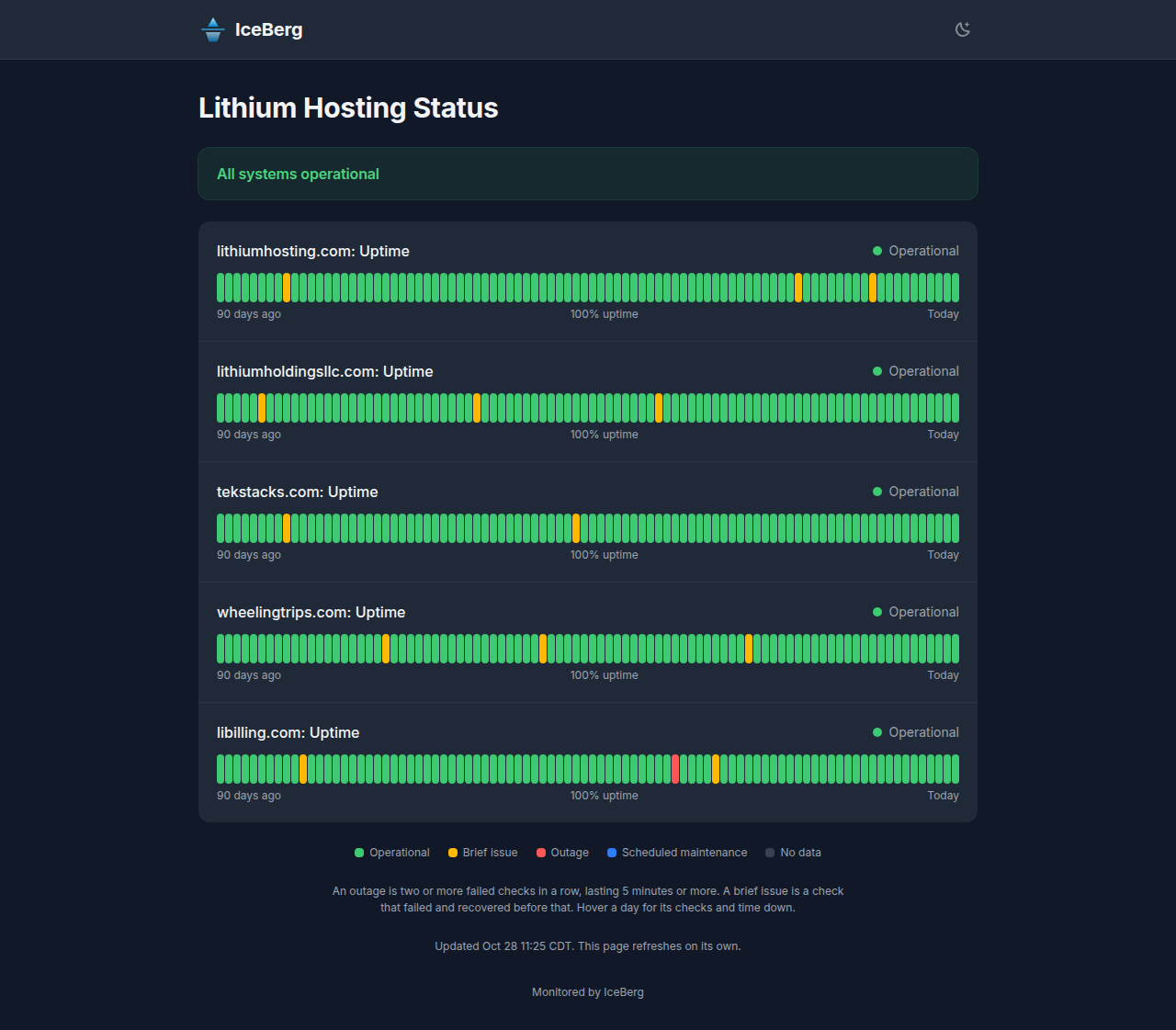Click the lithiumhosting.com: Uptime title

pyautogui.click(x=313, y=251)
